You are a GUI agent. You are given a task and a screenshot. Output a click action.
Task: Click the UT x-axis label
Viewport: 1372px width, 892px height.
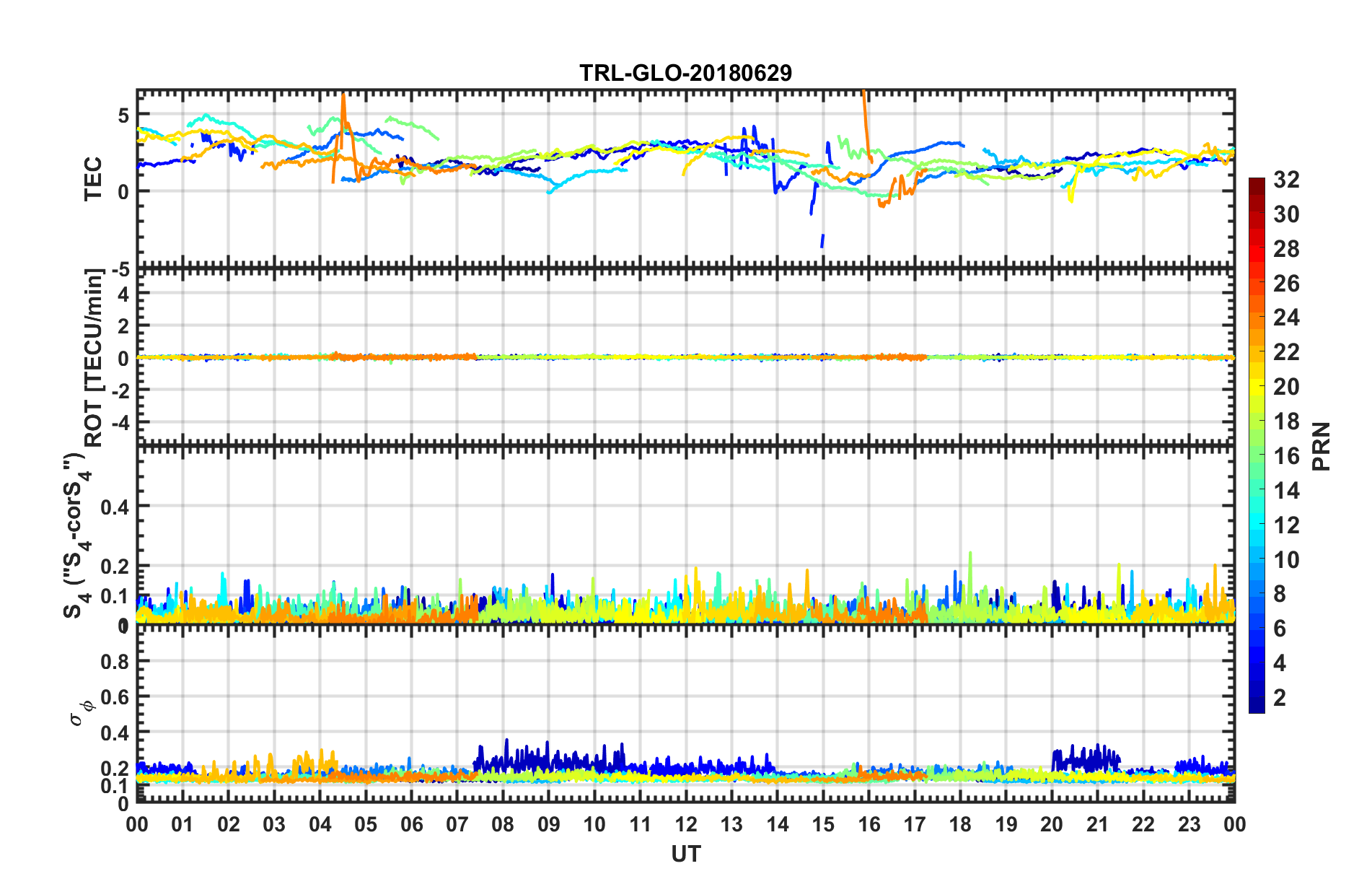685,854
